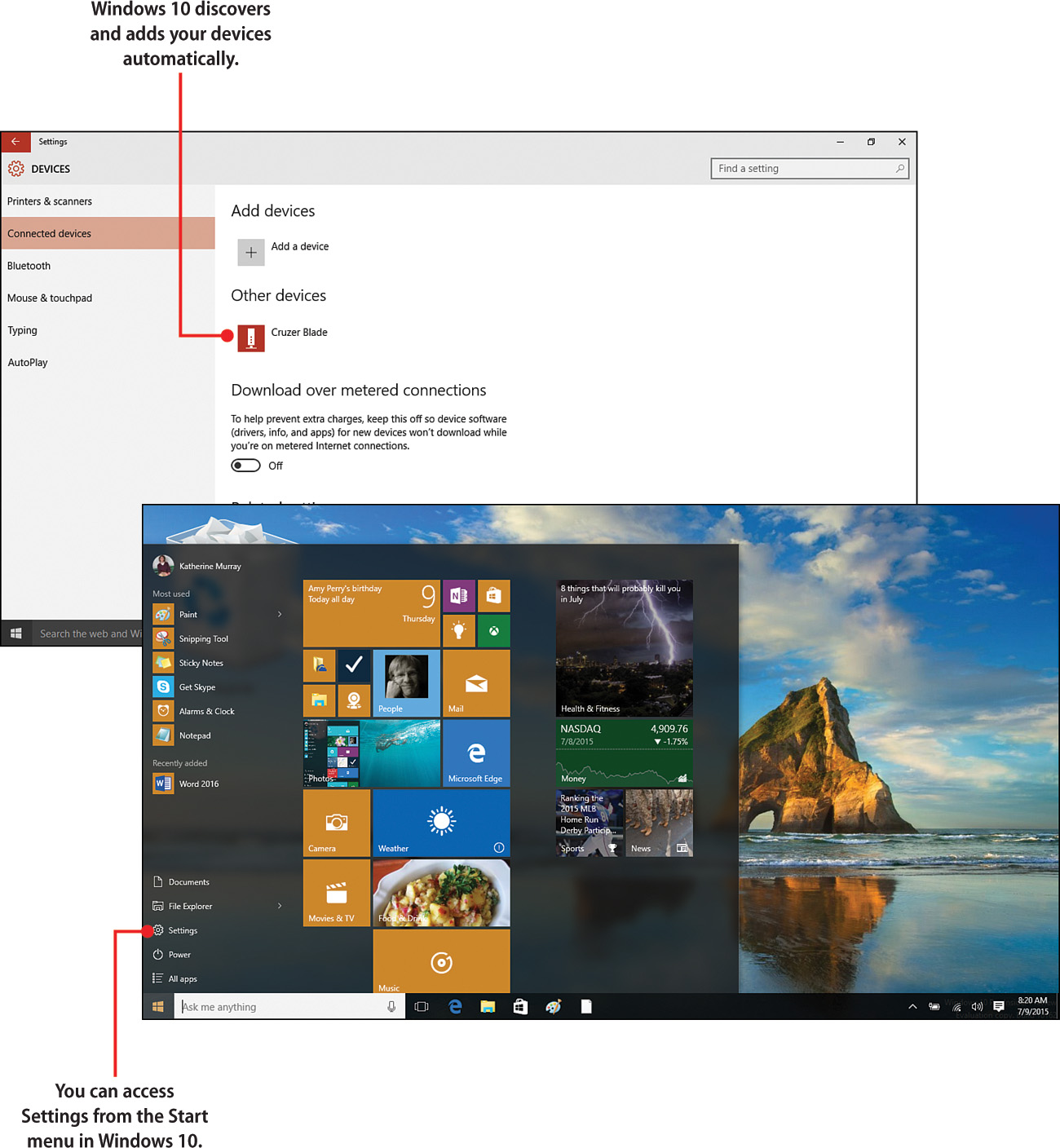The width and height of the screenshot is (1060, 1148).
Task: Click the Add a device plus icon
Action: [x=251, y=253]
